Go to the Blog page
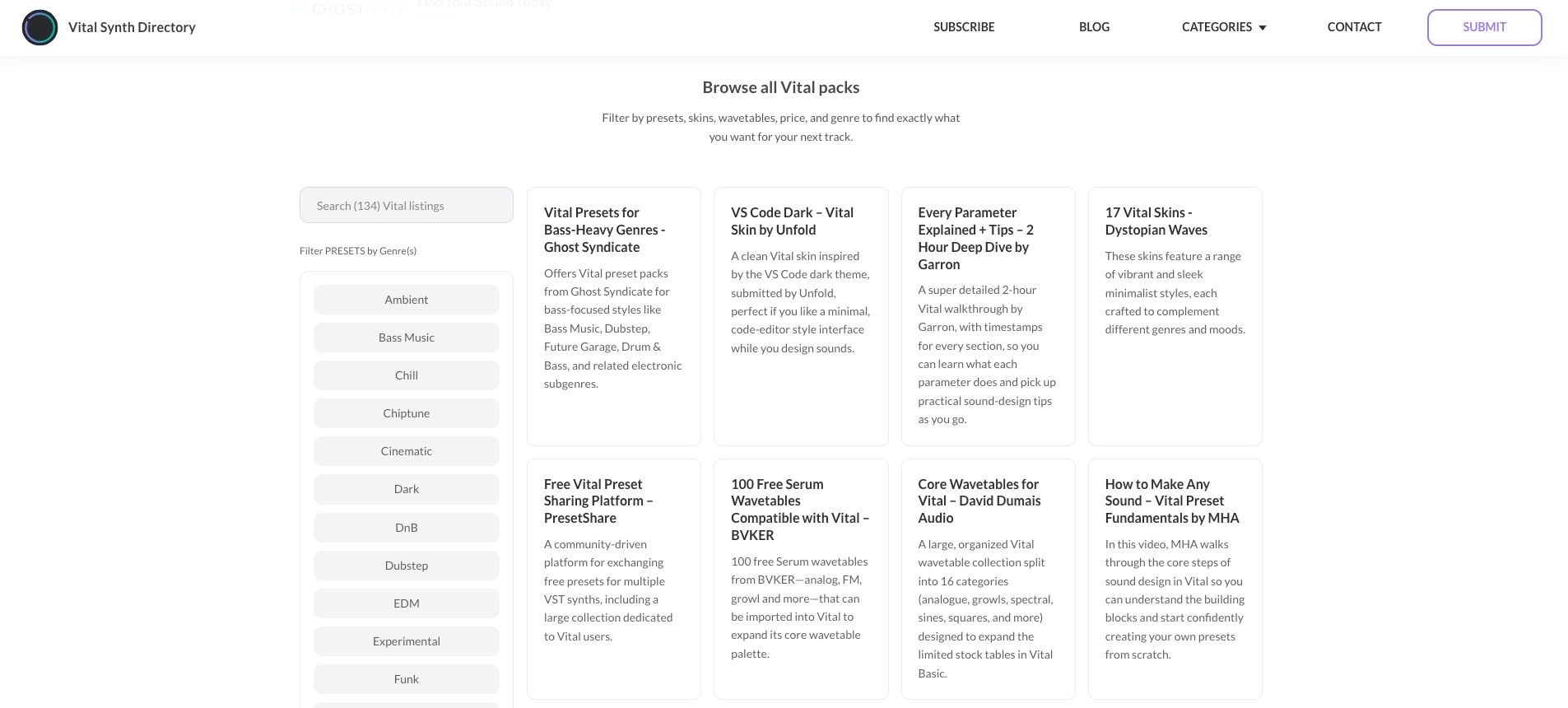 pos(1094,27)
